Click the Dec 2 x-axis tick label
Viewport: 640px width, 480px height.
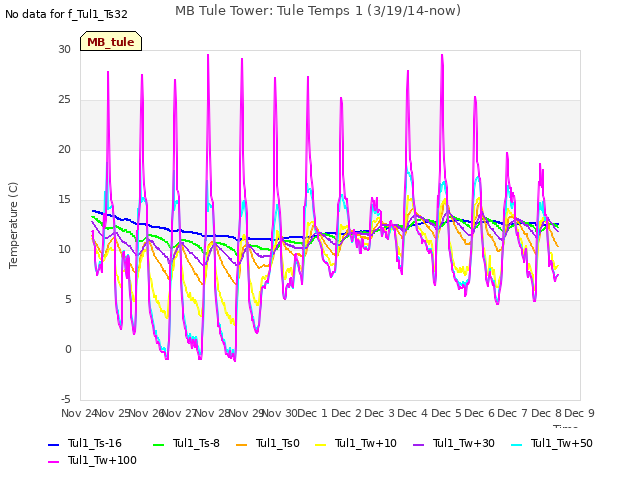346,413
